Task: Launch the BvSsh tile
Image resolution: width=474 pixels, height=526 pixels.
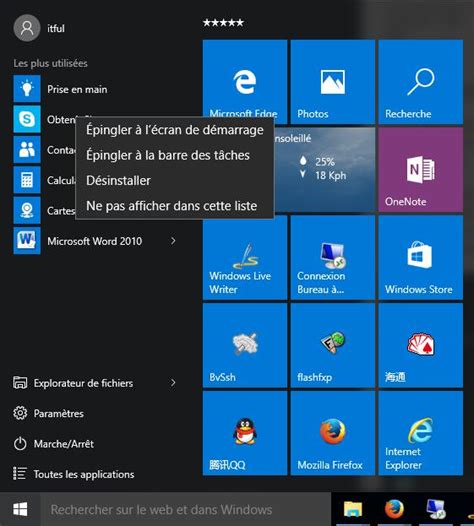Action: pos(245,345)
